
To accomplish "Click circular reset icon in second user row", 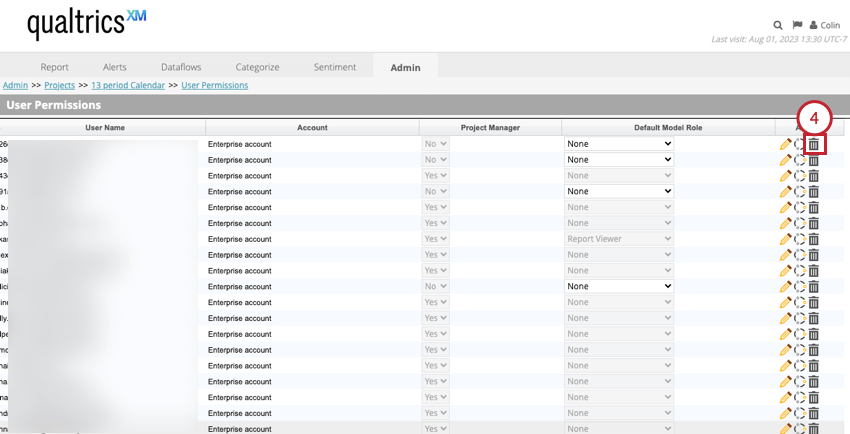I will click(799, 160).
